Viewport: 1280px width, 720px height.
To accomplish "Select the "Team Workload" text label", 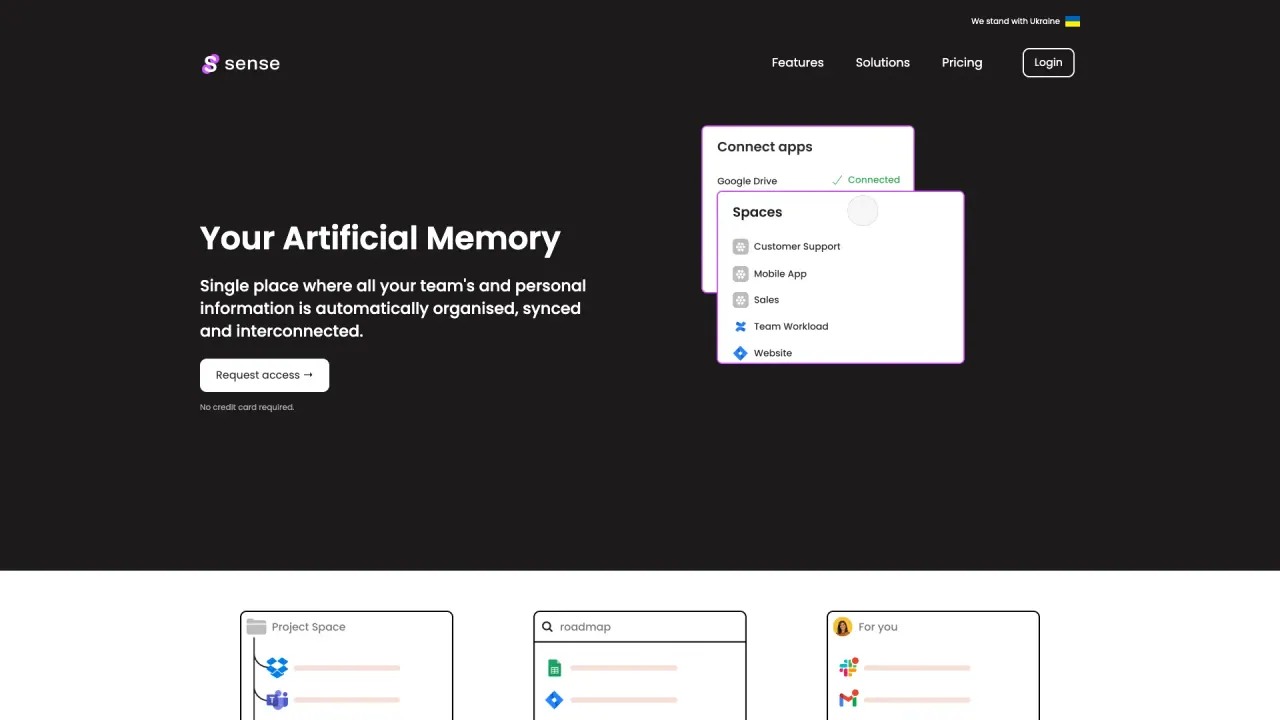I will tap(791, 326).
